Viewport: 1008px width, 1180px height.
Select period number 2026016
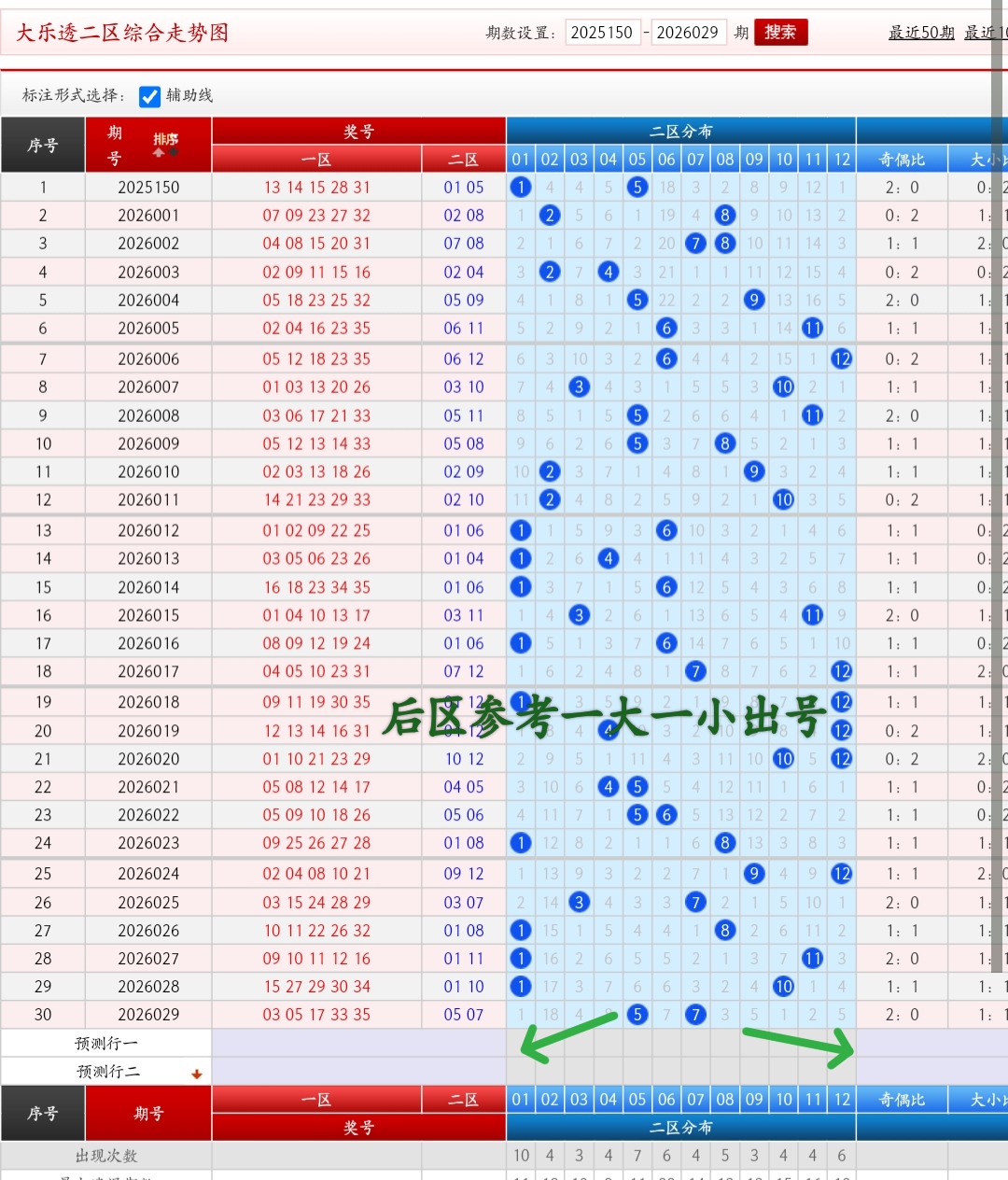pos(148,643)
